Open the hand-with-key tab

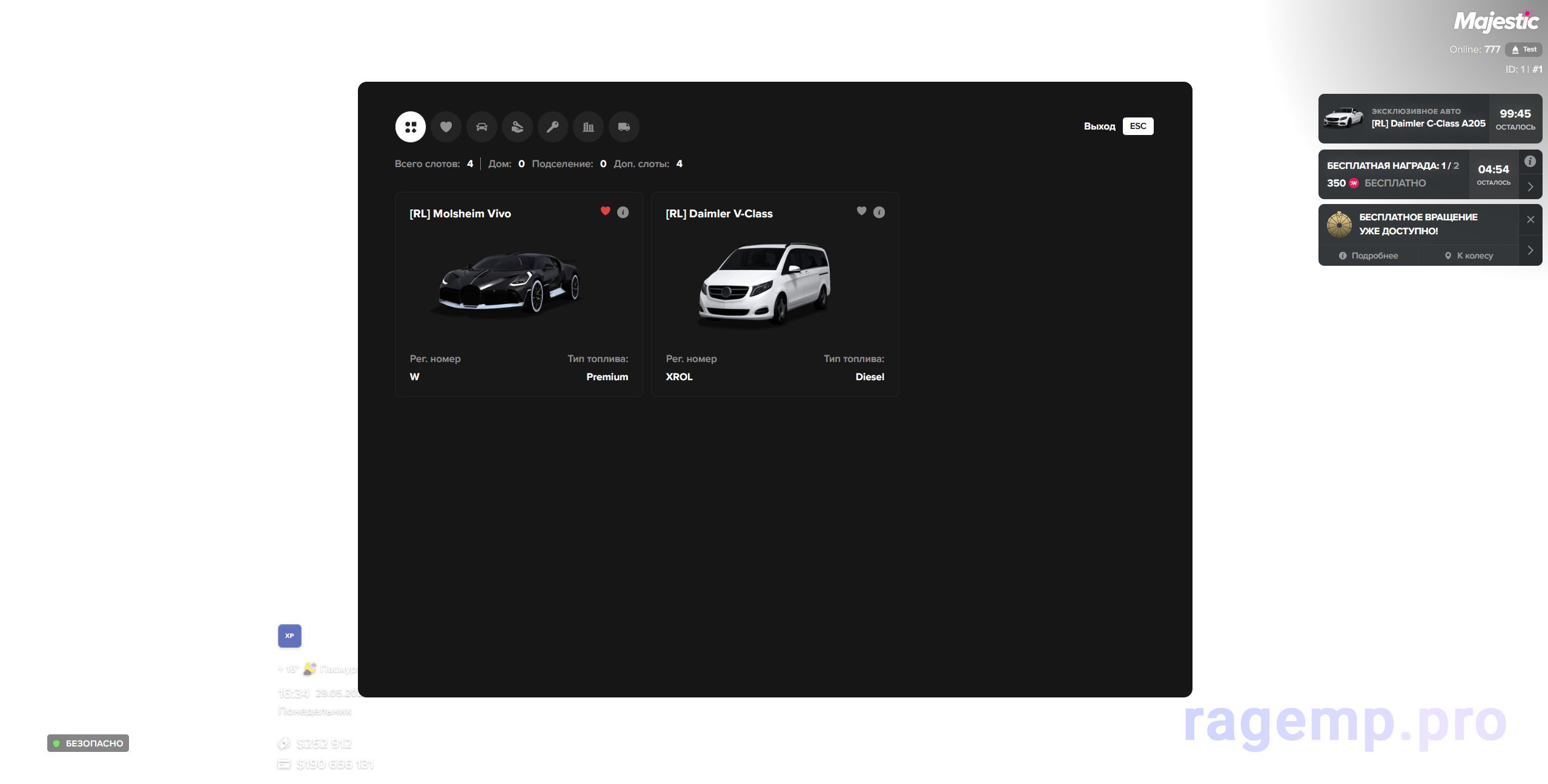point(517,127)
